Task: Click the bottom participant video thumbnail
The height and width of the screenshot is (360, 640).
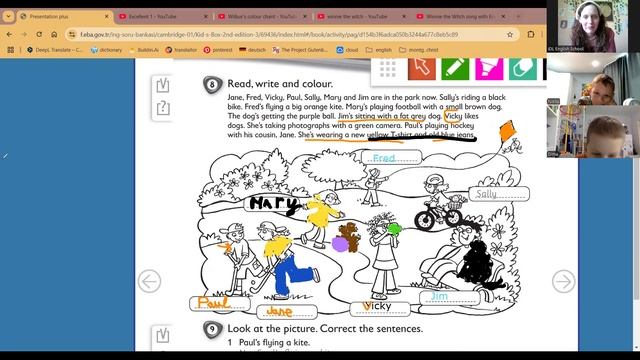Action: click(593, 131)
